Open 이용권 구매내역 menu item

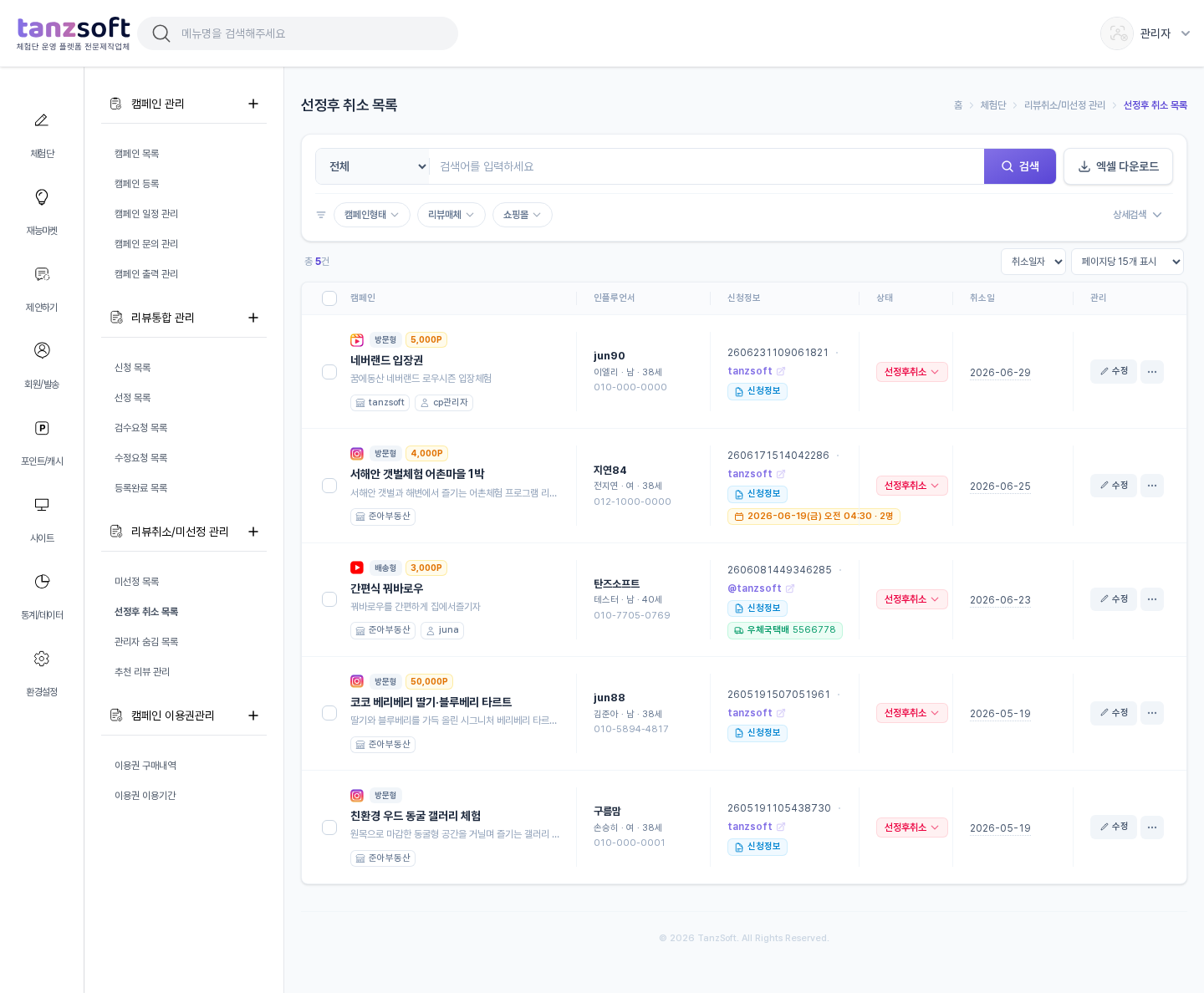(x=145, y=766)
